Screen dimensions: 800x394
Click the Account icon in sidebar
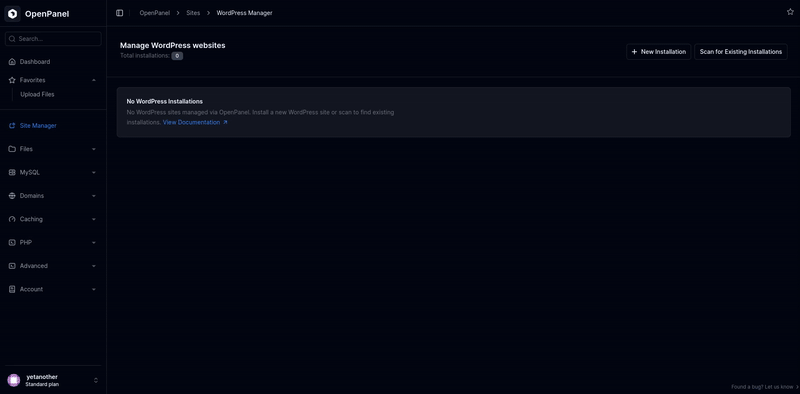pos(12,289)
